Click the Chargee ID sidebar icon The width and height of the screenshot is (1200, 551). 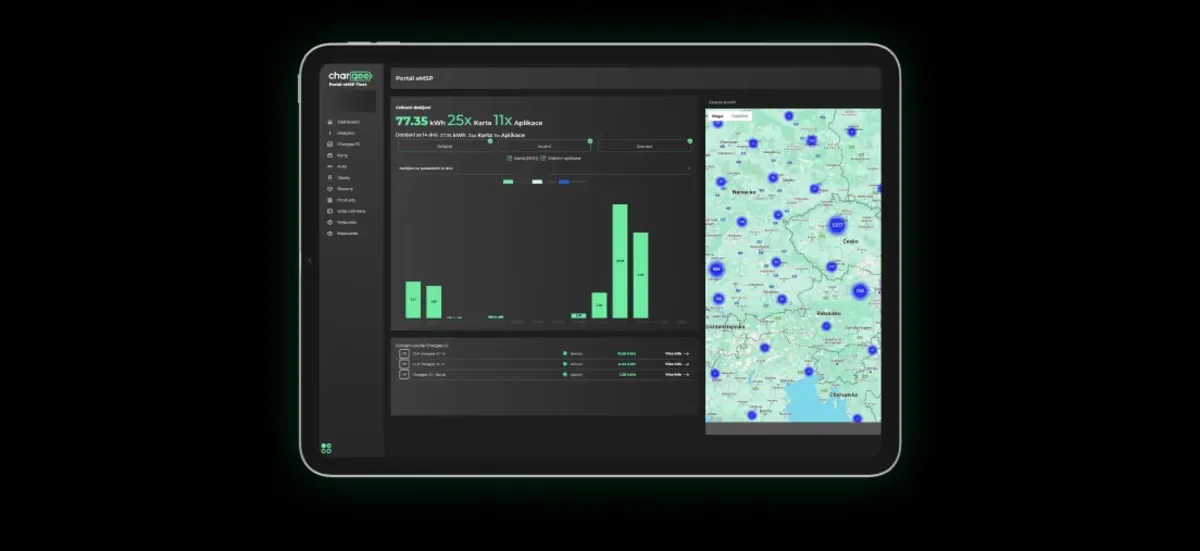tap(329, 144)
